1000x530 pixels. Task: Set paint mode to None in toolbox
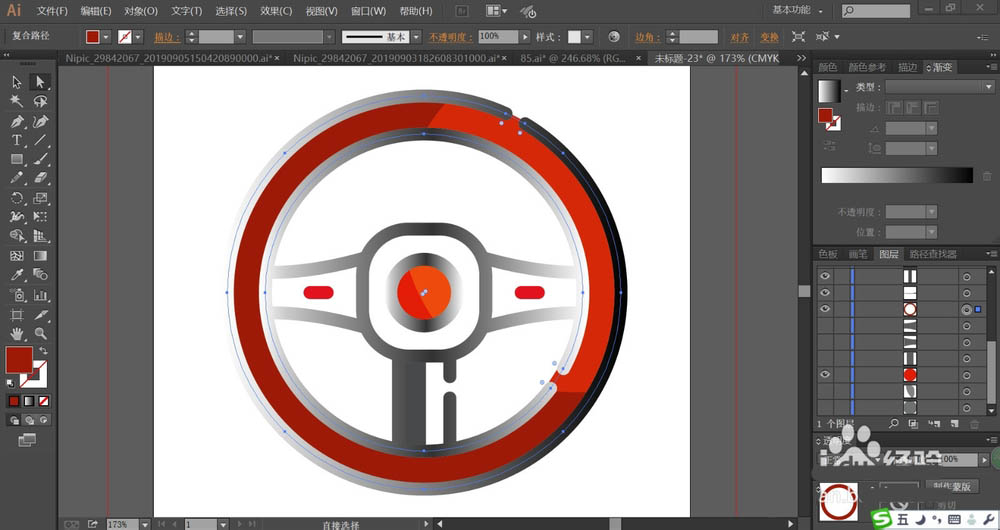pos(43,401)
